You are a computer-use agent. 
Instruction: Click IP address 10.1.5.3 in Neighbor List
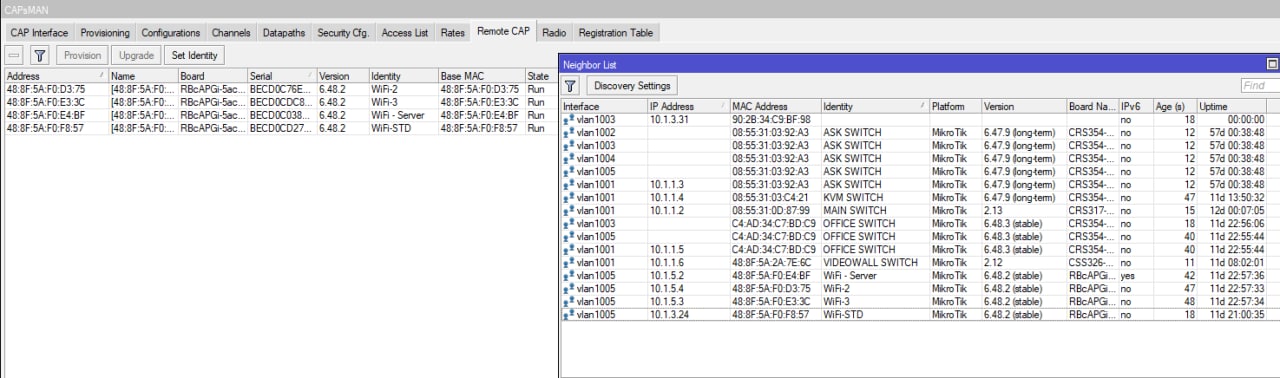[x=667, y=302]
